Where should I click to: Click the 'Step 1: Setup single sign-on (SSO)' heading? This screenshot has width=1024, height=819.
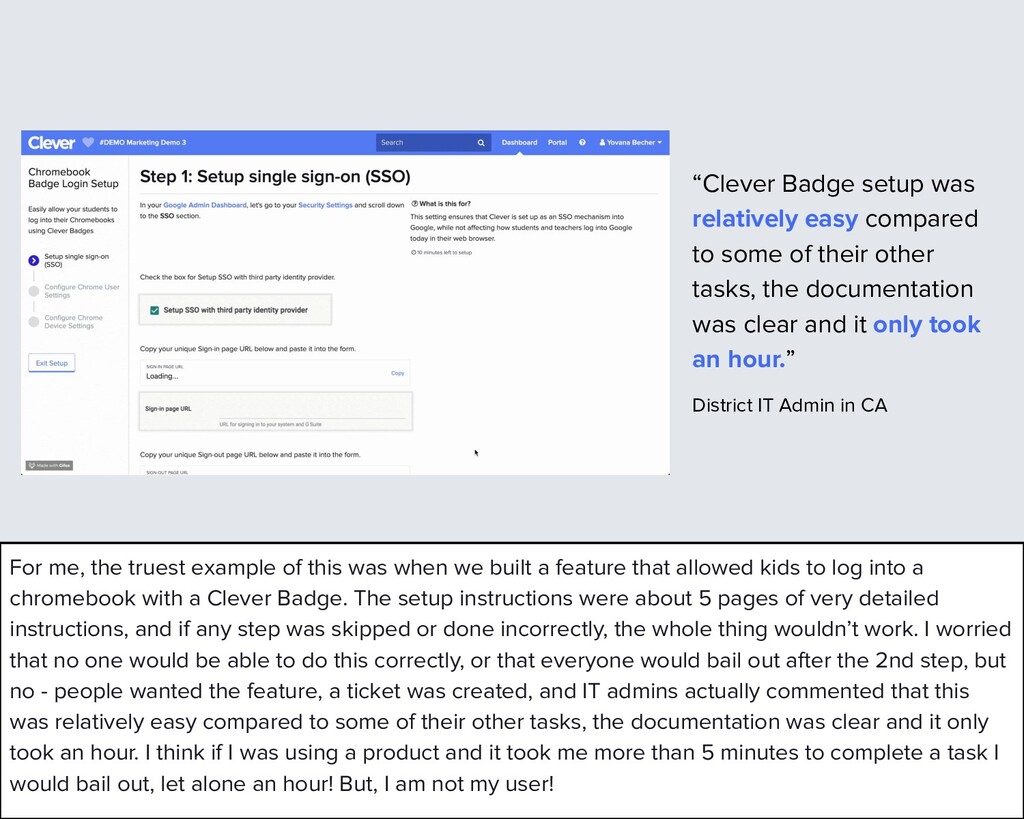pos(275,177)
